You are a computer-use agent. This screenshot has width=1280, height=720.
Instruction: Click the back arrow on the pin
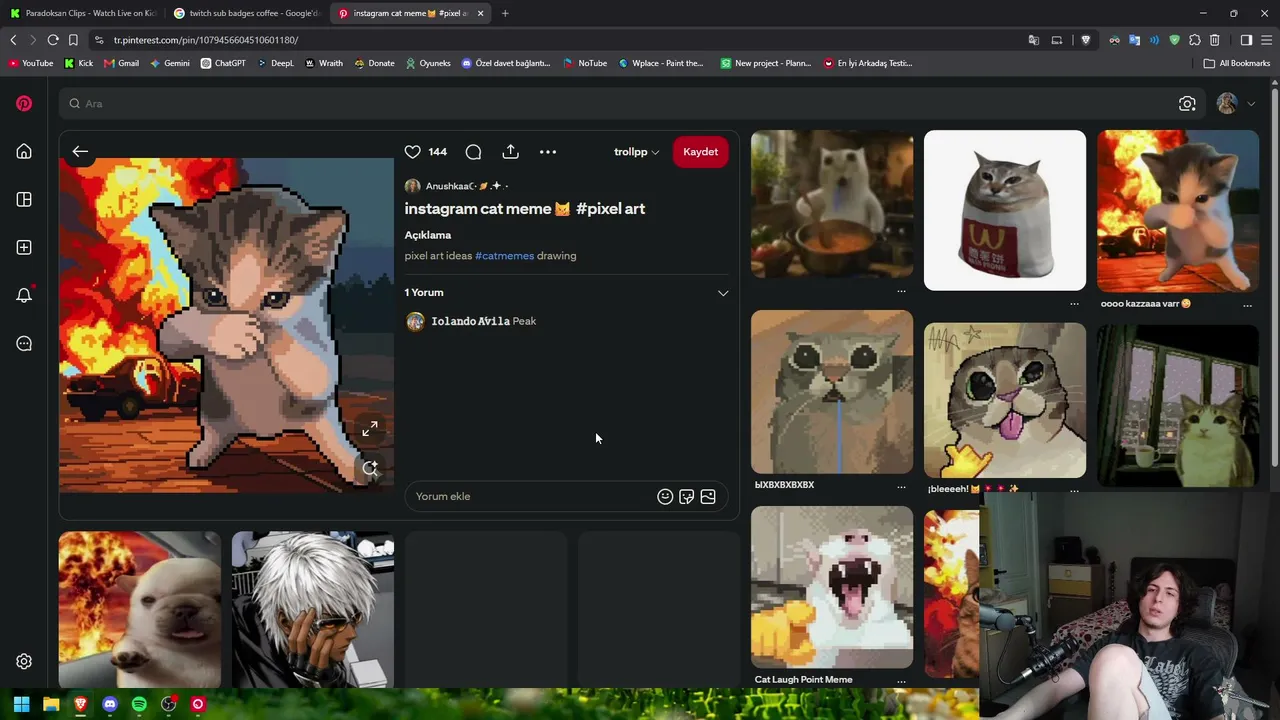[80, 152]
